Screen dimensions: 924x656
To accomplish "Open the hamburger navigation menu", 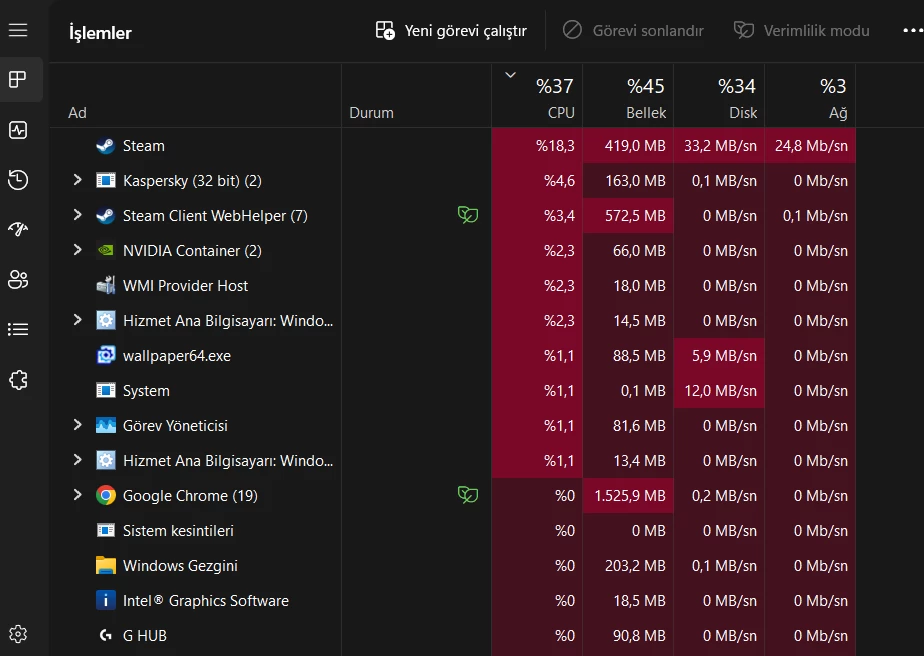I will tap(17, 30).
